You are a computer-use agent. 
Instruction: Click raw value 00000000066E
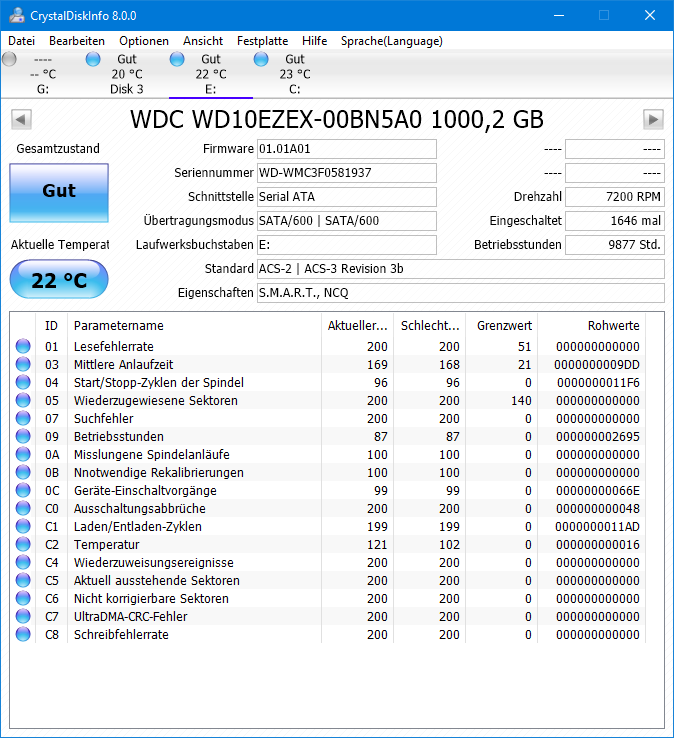pos(597,491)
